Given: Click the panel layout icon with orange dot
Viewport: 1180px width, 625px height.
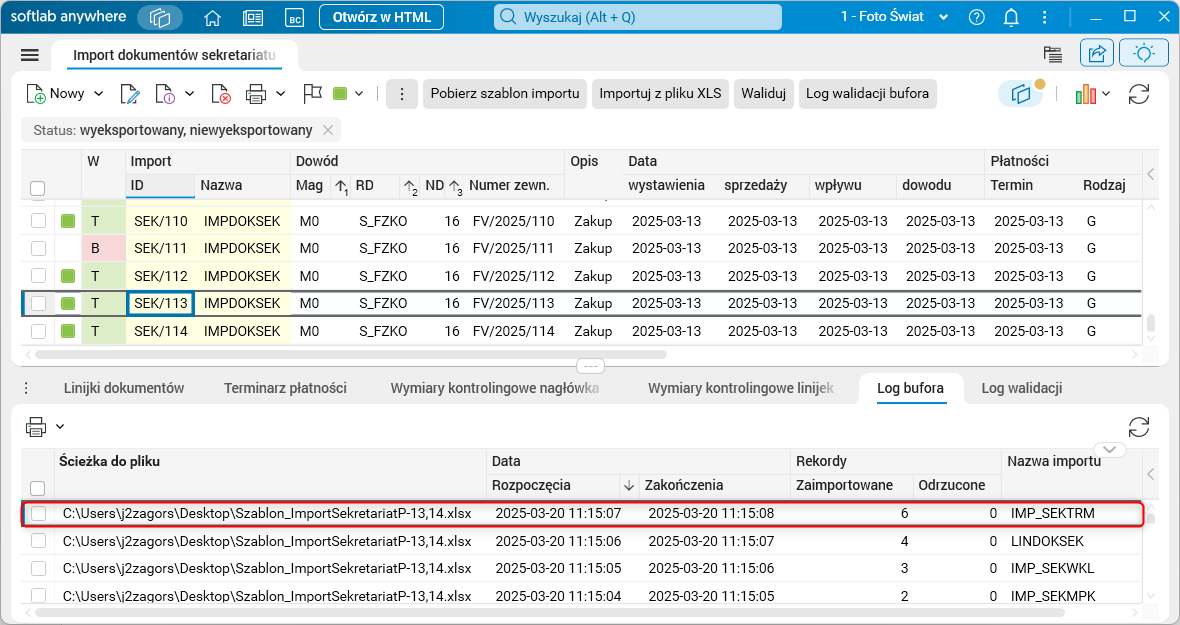Looking at the screenshot, I should click(x=1021, y=94).
